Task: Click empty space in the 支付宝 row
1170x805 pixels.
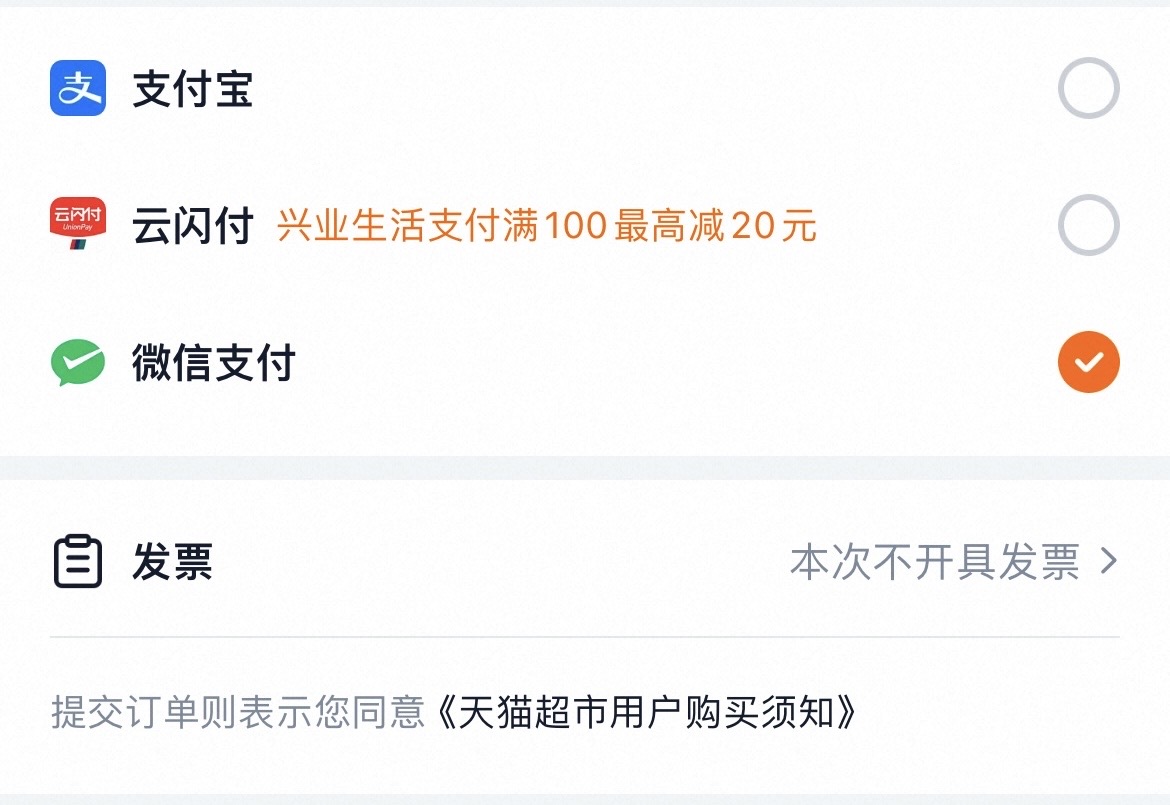Action: click(x=650, y=90)
